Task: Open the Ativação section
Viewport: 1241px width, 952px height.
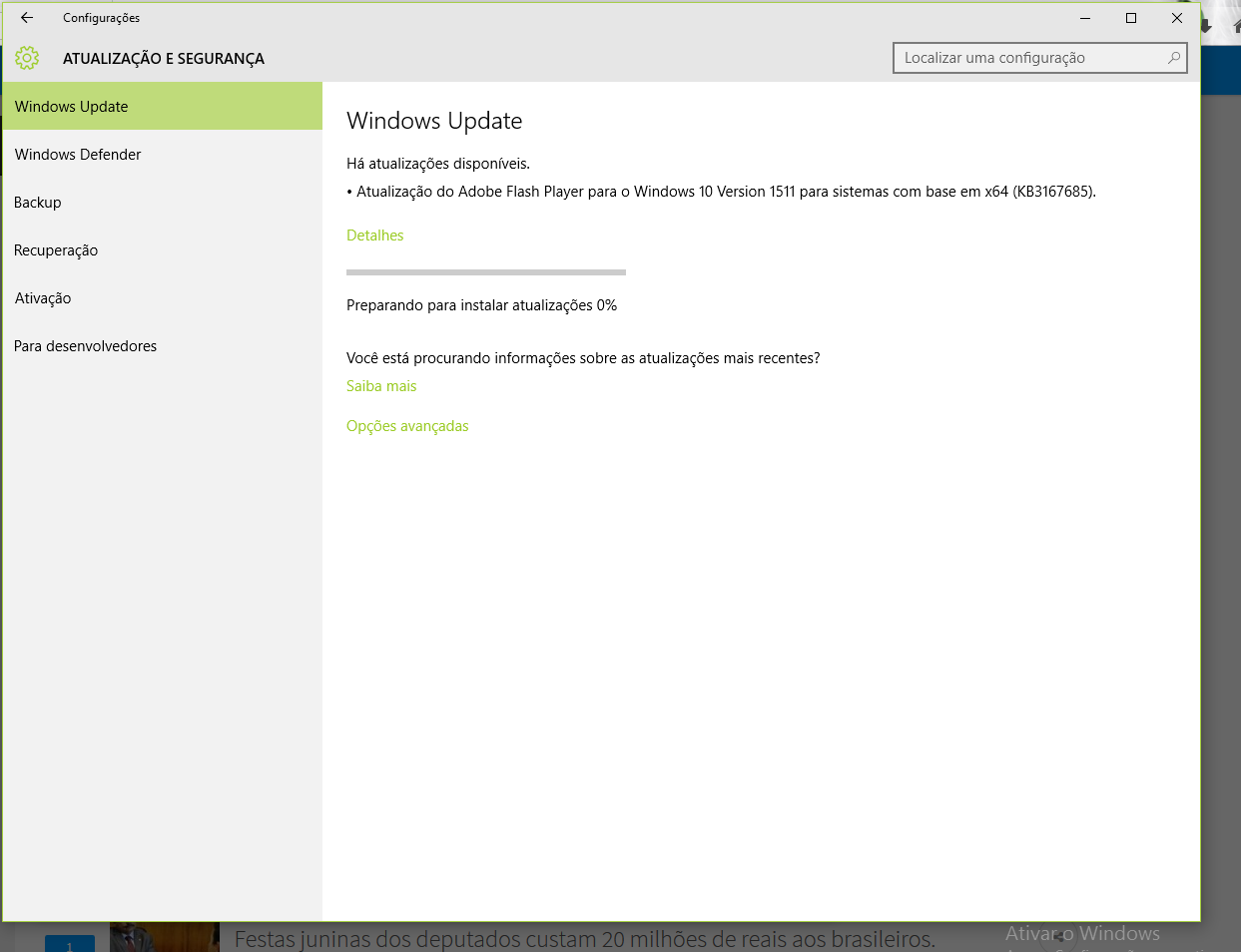Action: pos(163,297)
